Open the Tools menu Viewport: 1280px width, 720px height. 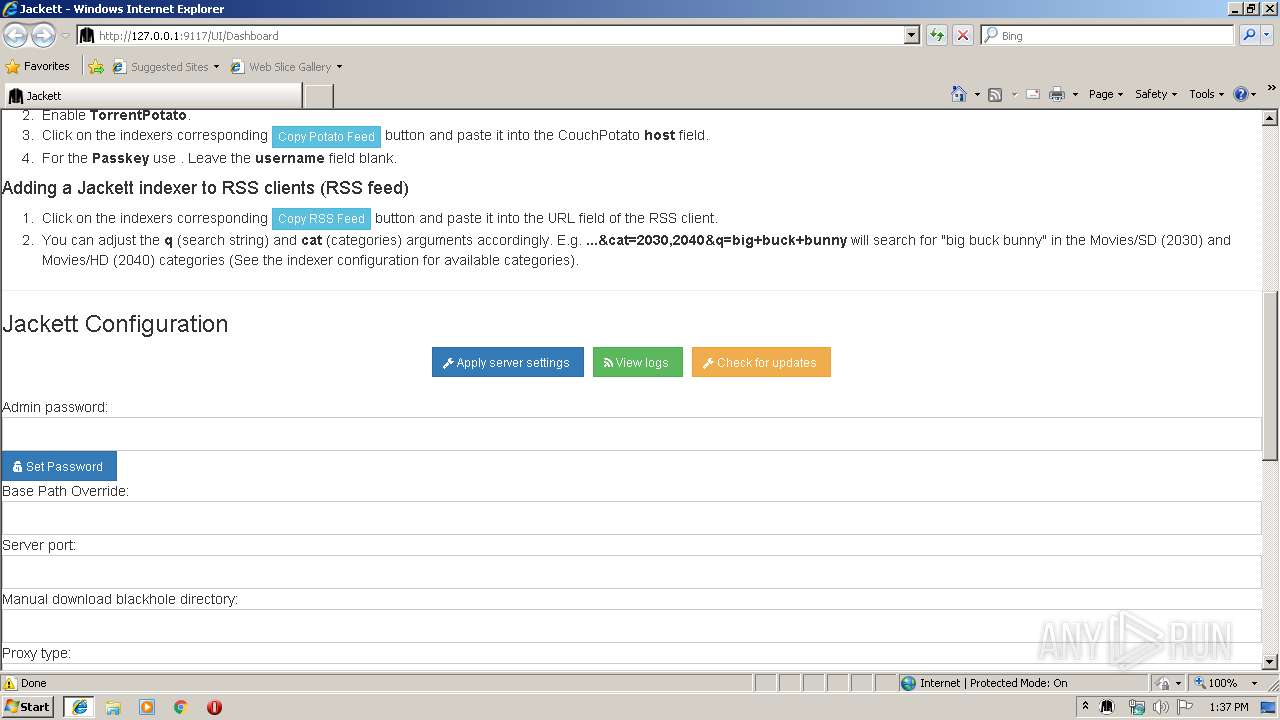click(1206, 94)
